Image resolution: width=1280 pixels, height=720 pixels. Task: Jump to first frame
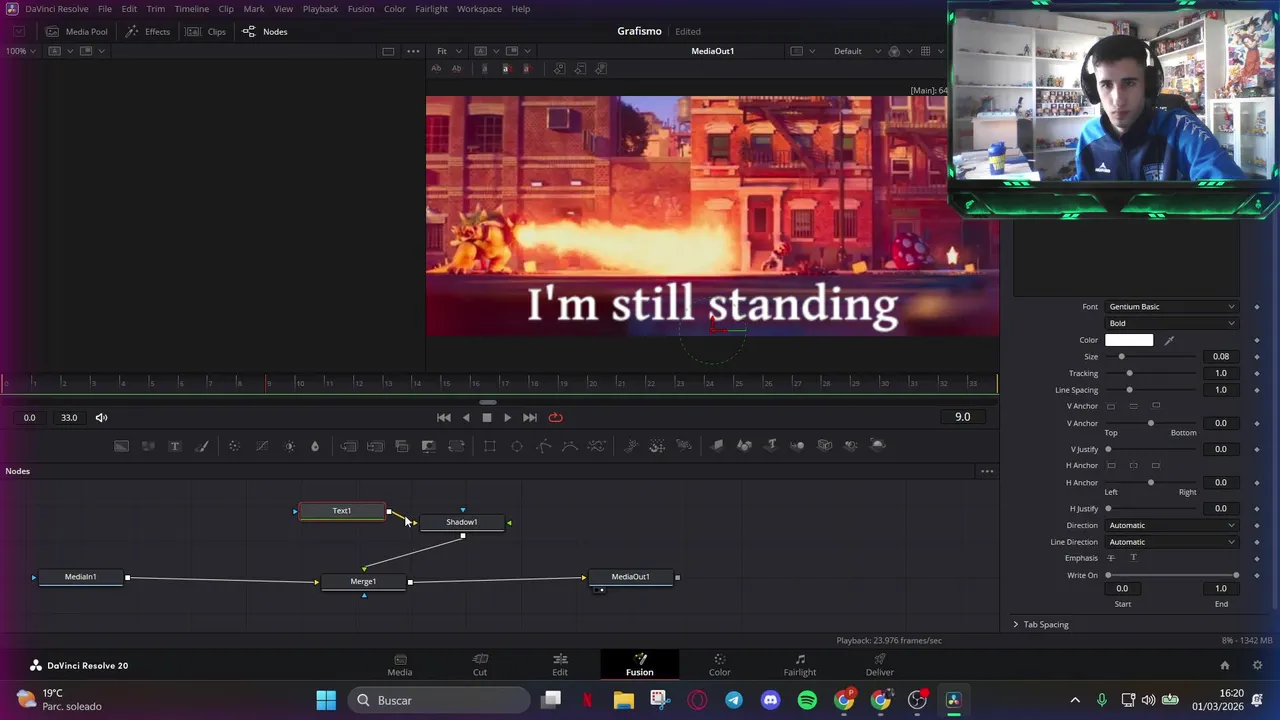[x=443, y=418]
